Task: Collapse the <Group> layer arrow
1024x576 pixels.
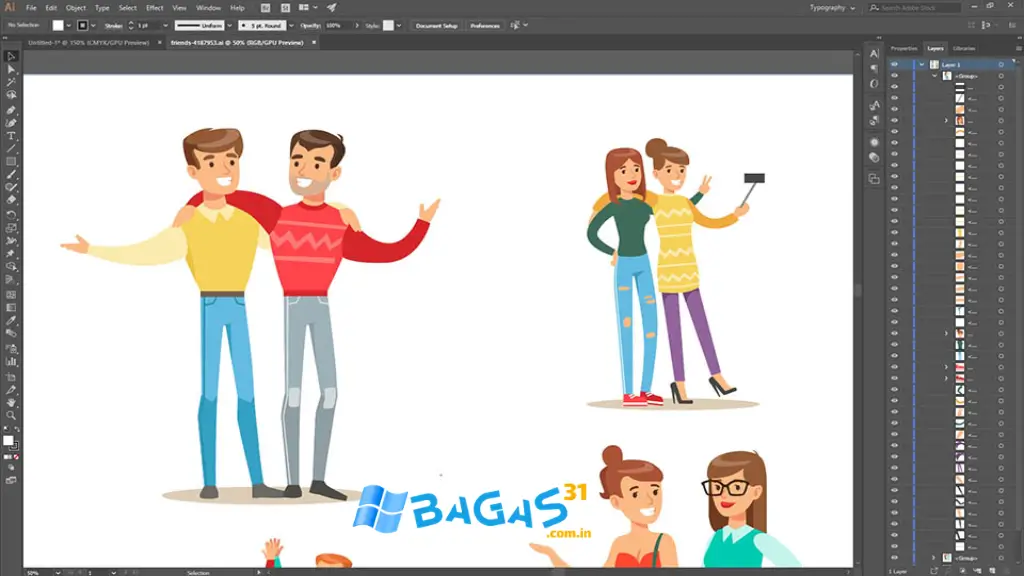Action: coord(935,75)
